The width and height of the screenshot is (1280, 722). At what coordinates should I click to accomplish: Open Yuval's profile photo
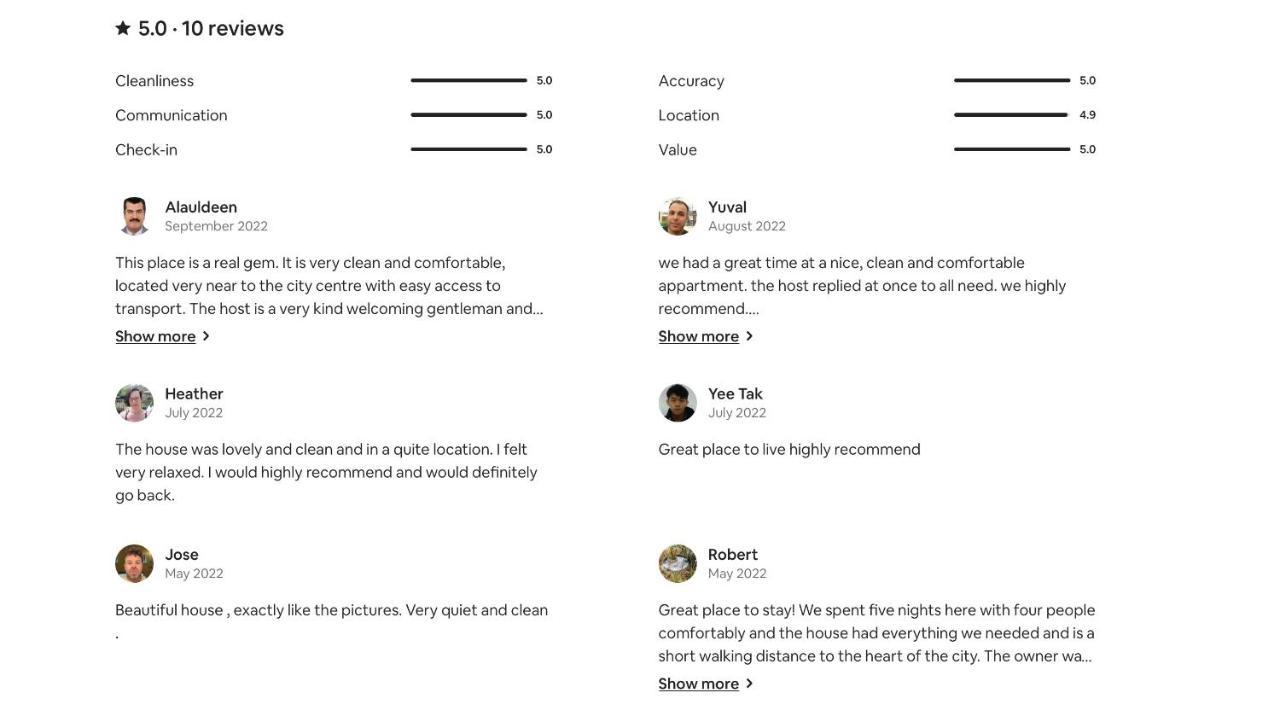pos(677,216)
